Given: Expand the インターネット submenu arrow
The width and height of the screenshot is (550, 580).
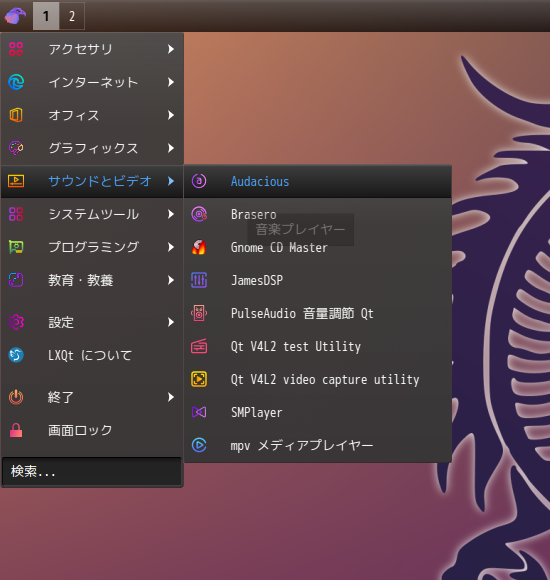Looking at the screenshot, I should 171,82.
